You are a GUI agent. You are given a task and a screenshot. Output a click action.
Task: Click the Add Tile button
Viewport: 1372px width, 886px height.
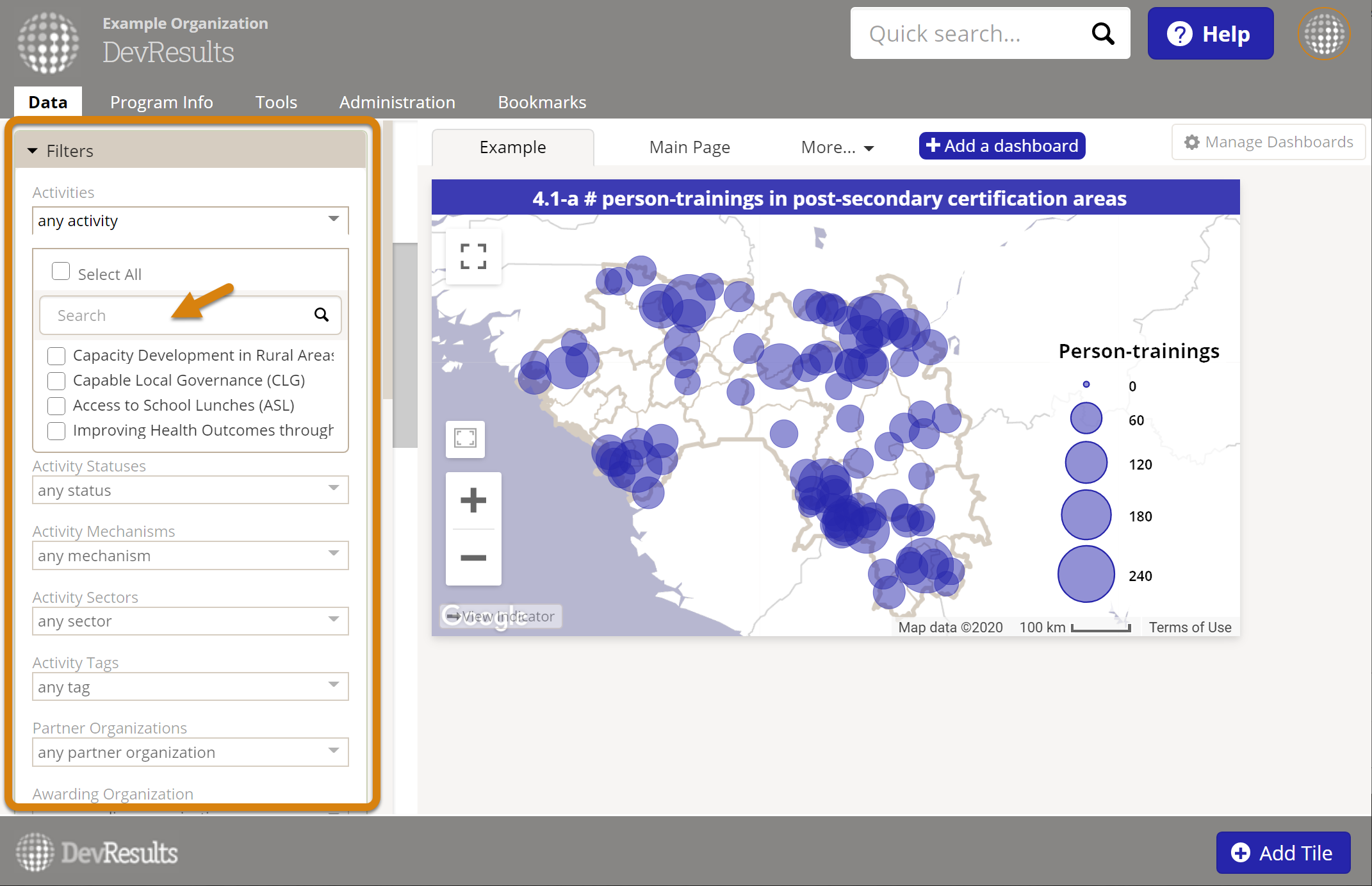click(x=1283, y=853)
